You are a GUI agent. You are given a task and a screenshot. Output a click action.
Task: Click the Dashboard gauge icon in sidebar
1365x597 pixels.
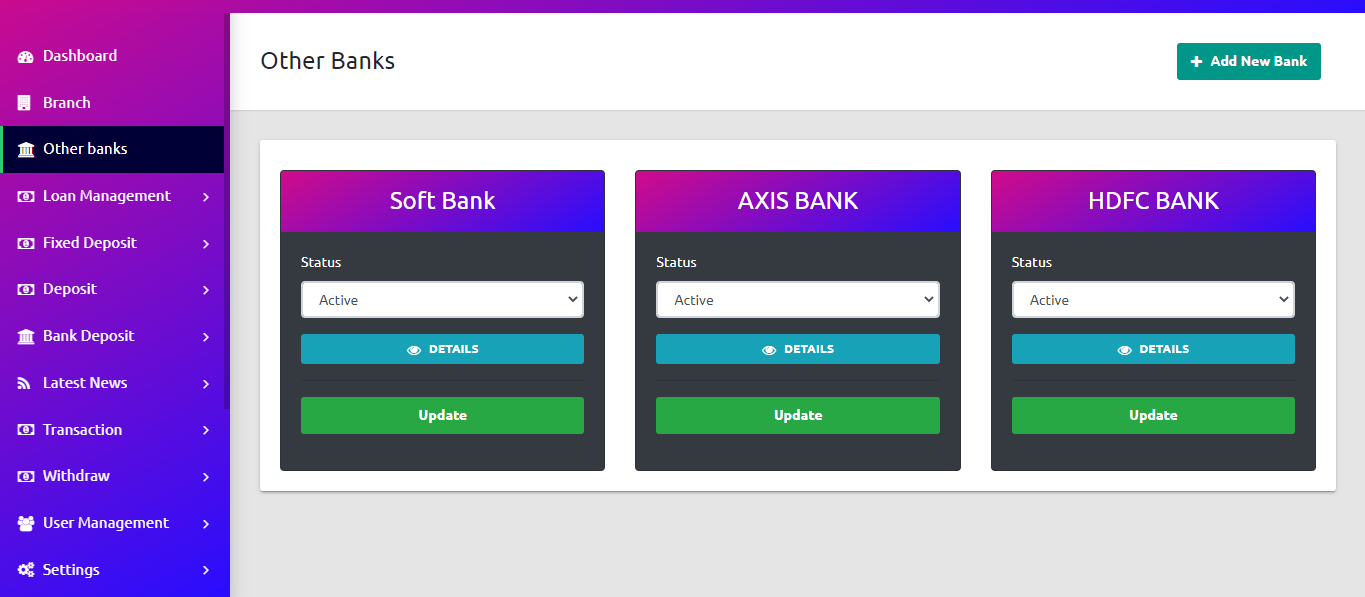click(x=26, y=57)
